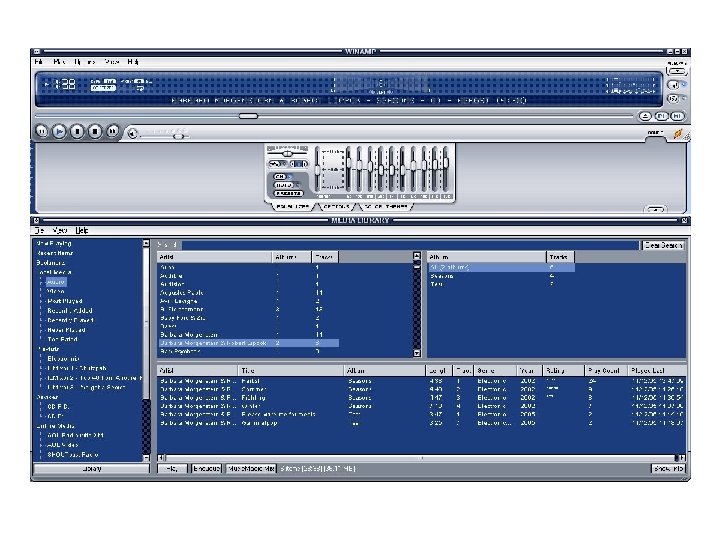
Task: Select AOL Radio with XM
Action: [x=75, y=435]
